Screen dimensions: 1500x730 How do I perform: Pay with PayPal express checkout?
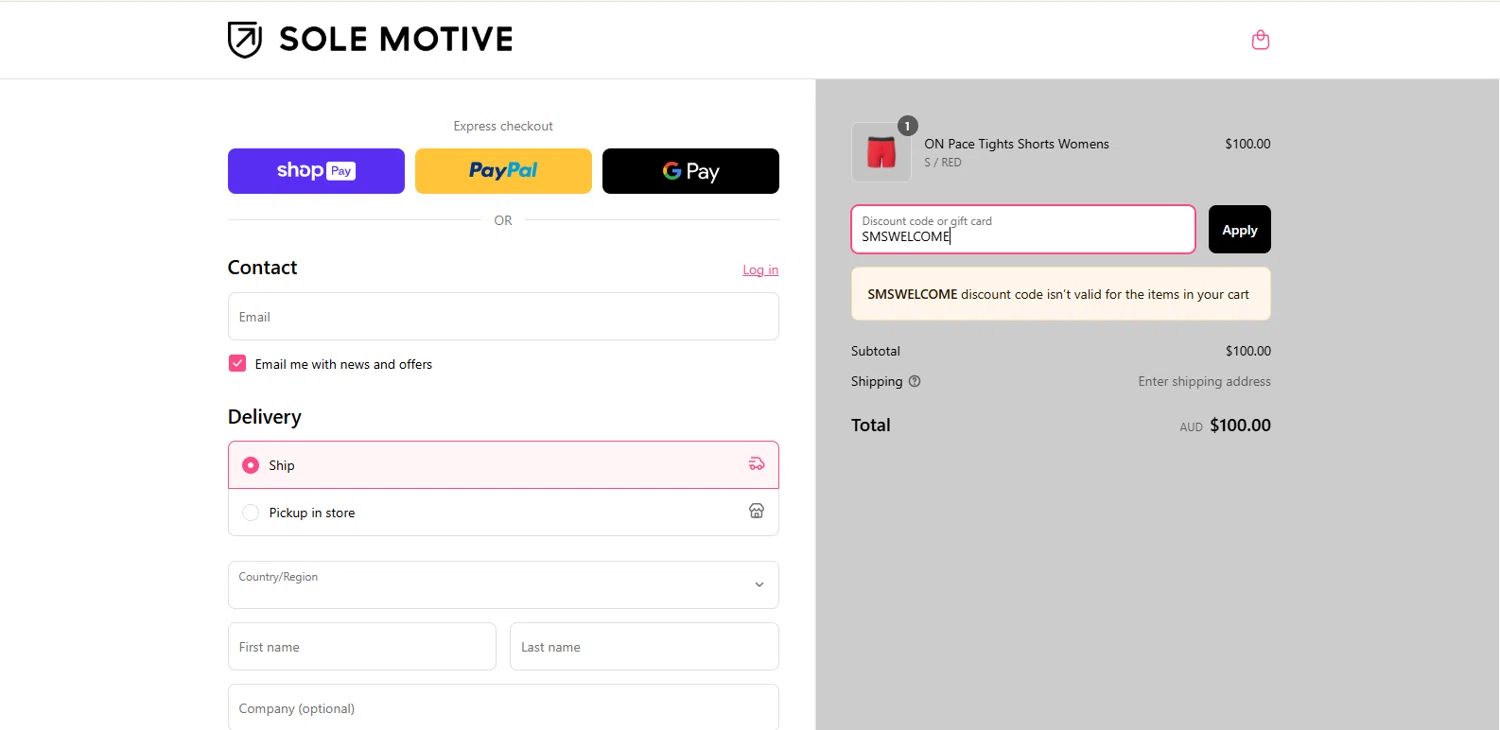[503, 171]
